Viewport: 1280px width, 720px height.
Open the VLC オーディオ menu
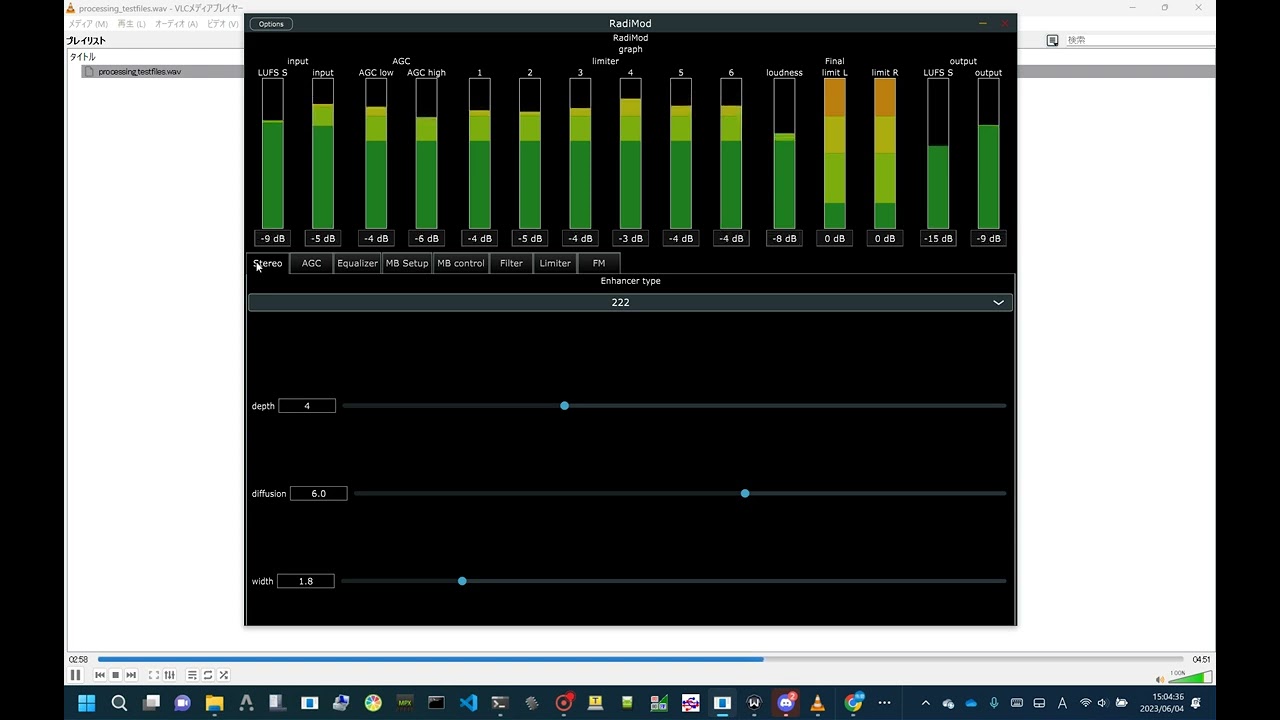click(176, 24)
